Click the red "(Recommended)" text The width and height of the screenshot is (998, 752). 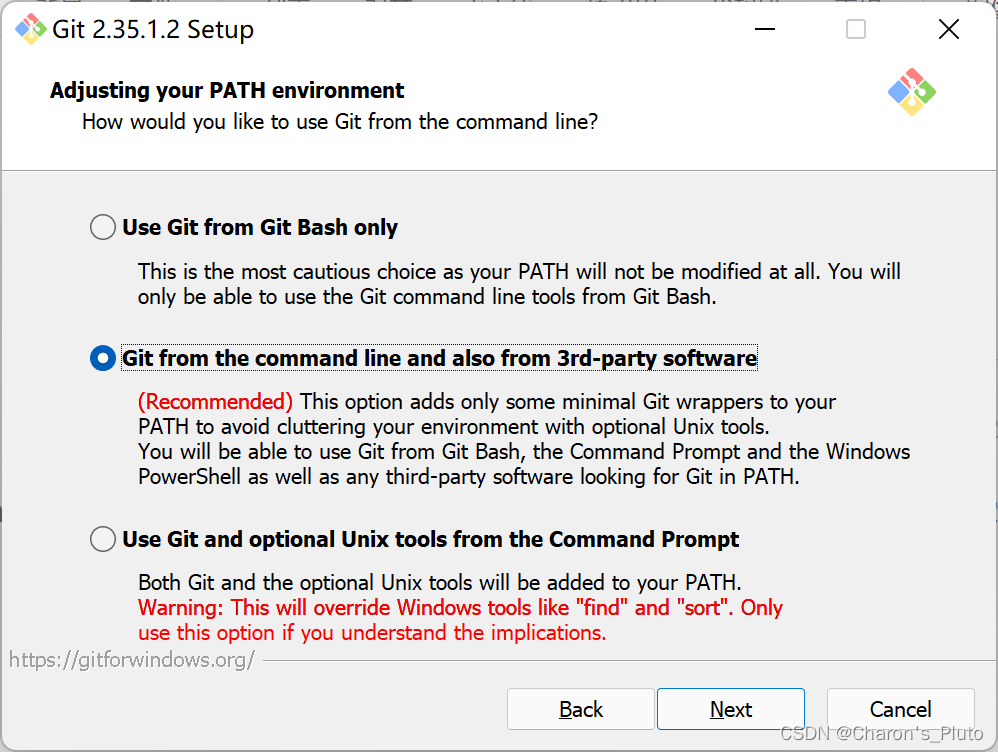click(x=215, y=402)
